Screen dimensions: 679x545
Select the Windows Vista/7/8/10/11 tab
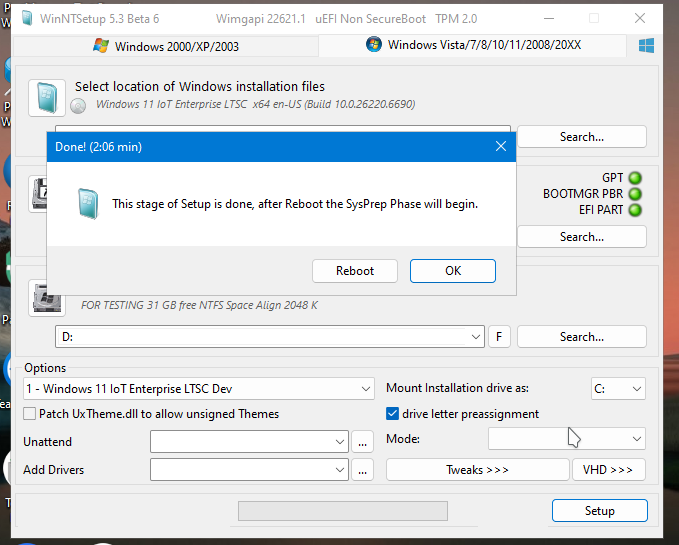[x=473, y=45]
